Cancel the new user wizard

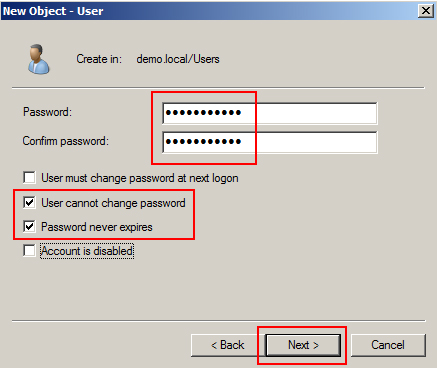pos(388,345)
